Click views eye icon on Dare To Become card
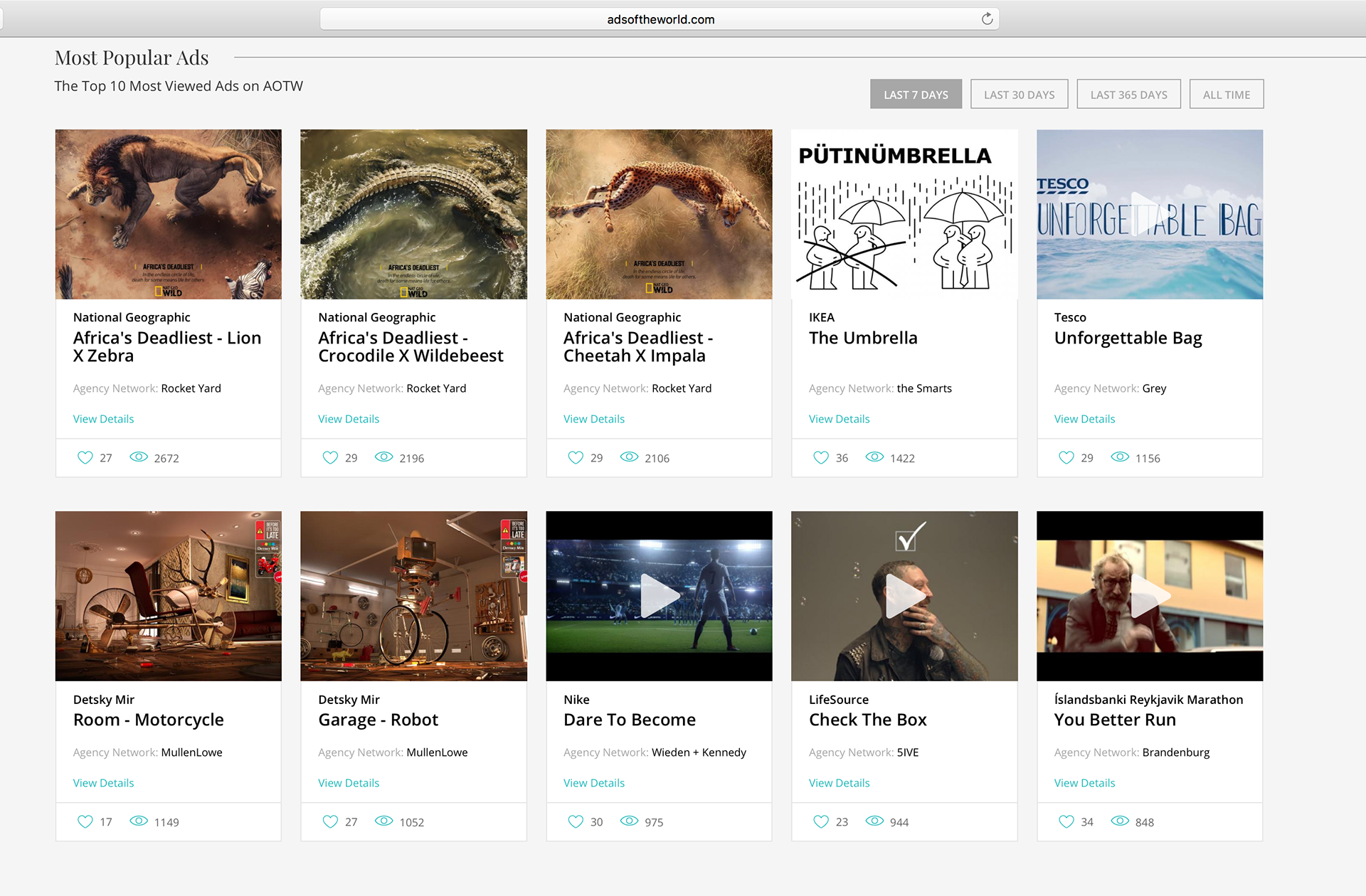1366x896 pixels. 630,821
